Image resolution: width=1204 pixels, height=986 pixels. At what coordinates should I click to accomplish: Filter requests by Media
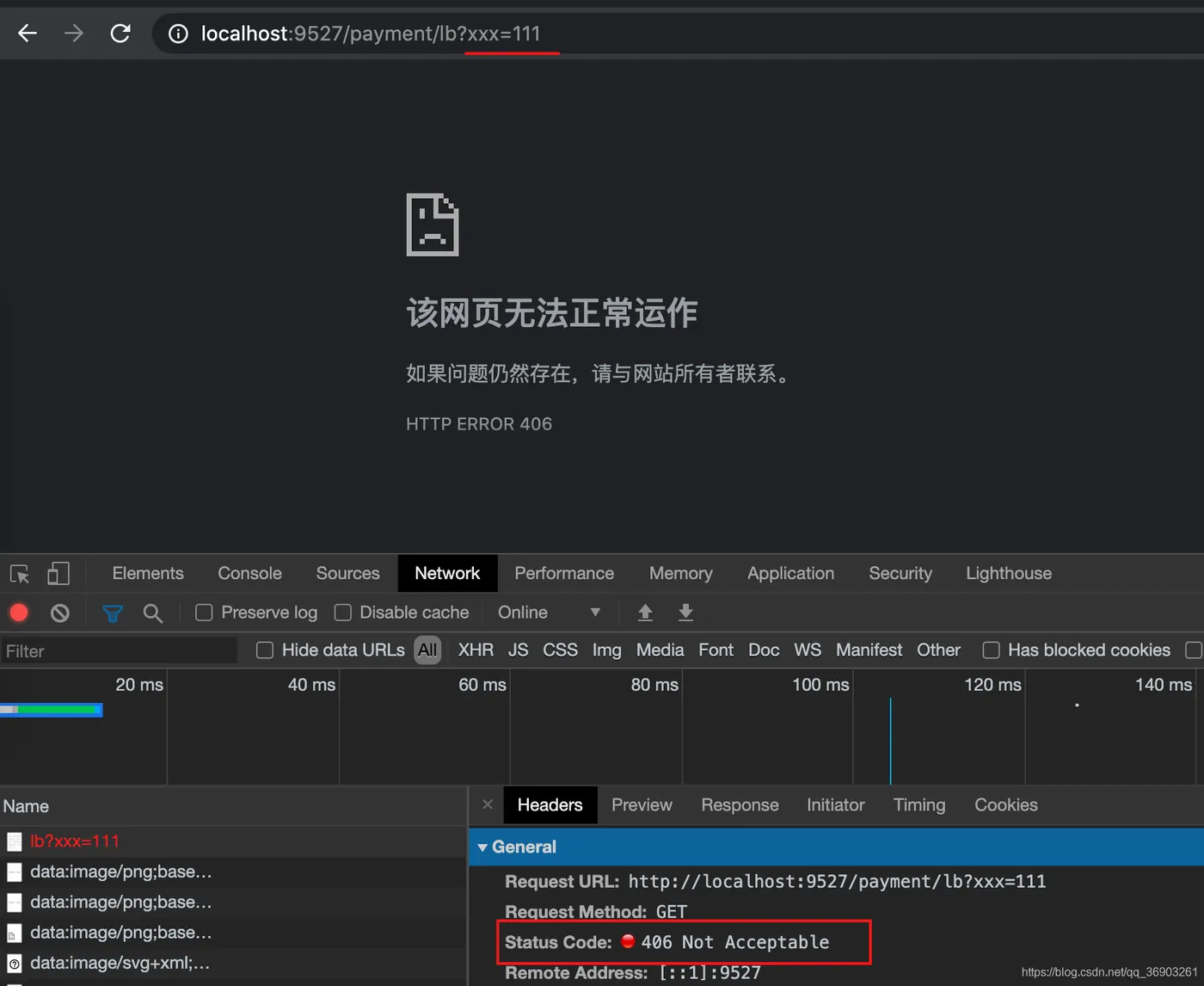pos(660,650)
